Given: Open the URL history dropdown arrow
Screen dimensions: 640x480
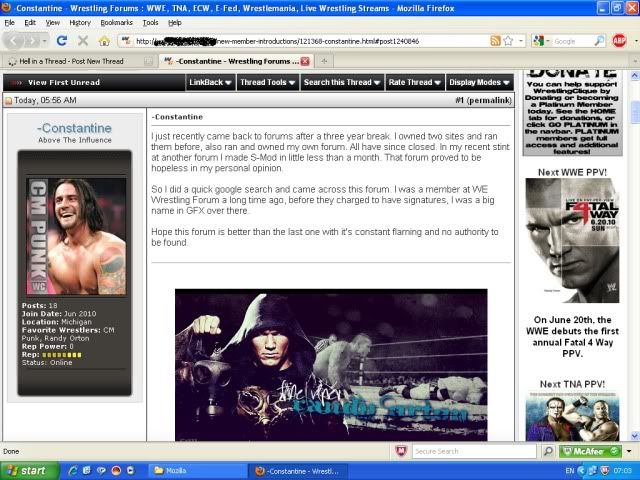Looking at the screenshot, I should point(521,41).
